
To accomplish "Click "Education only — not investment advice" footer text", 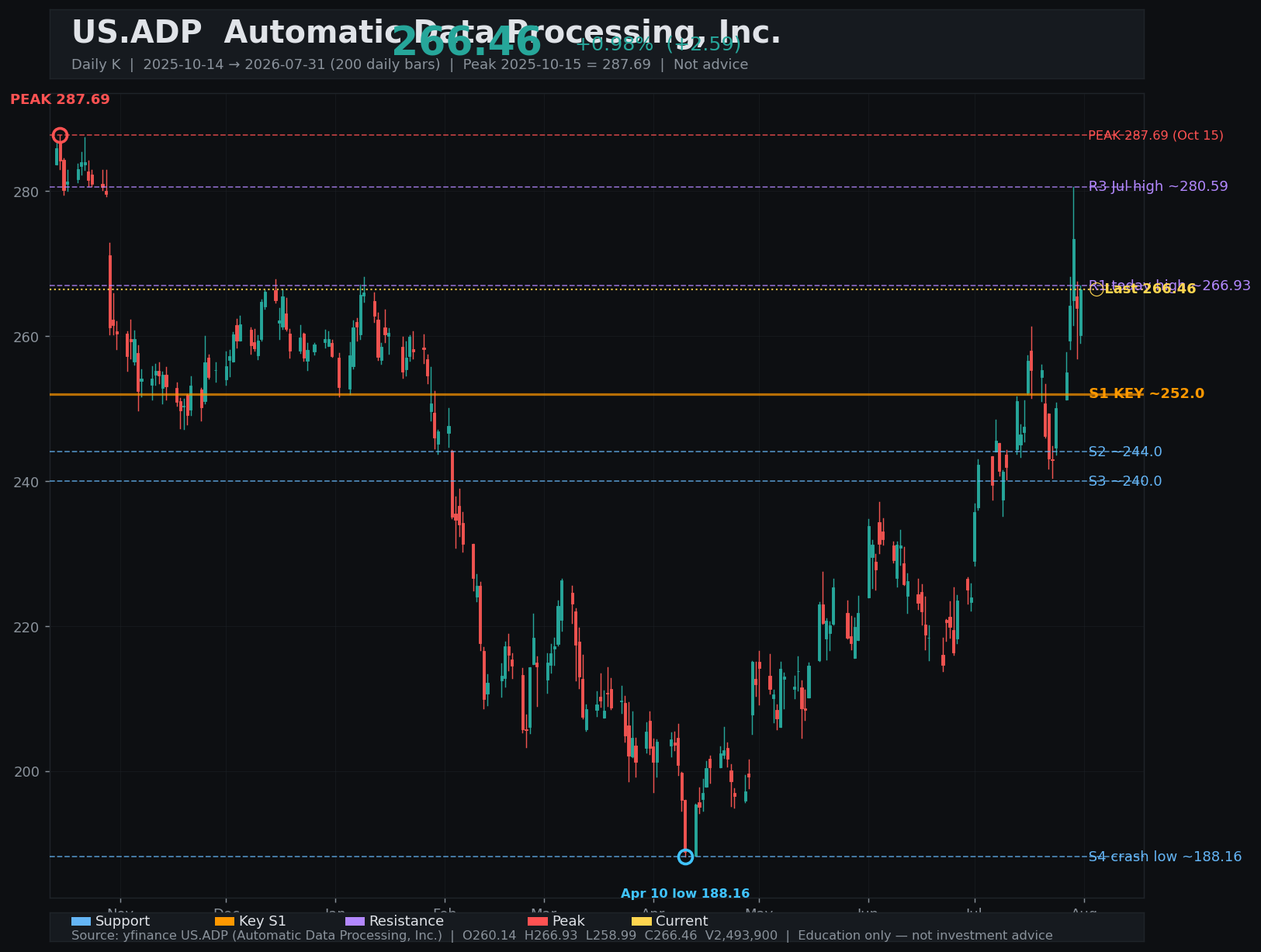I will (925, 936).
